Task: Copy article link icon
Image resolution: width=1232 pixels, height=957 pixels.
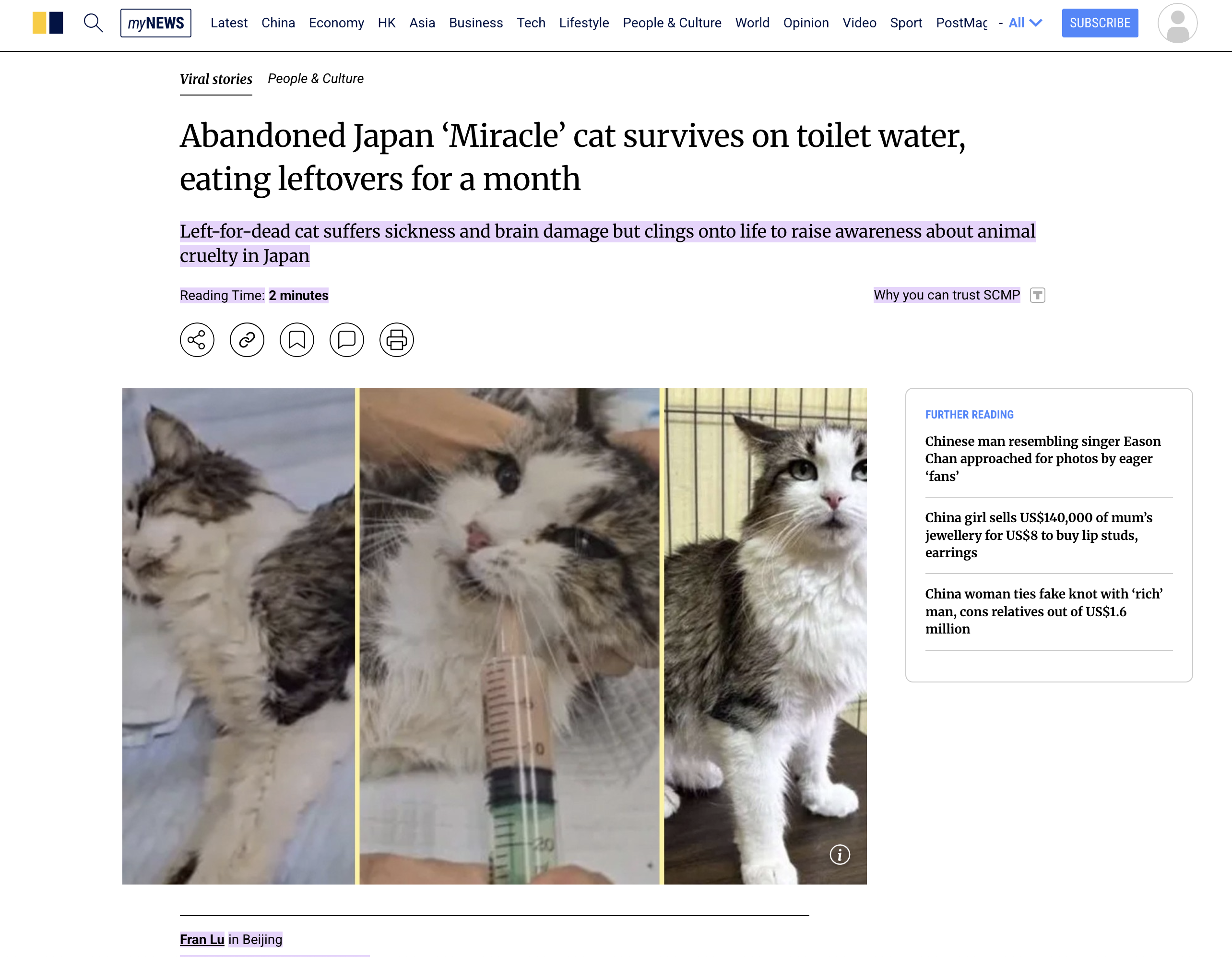Action: [x=247, y=340]
